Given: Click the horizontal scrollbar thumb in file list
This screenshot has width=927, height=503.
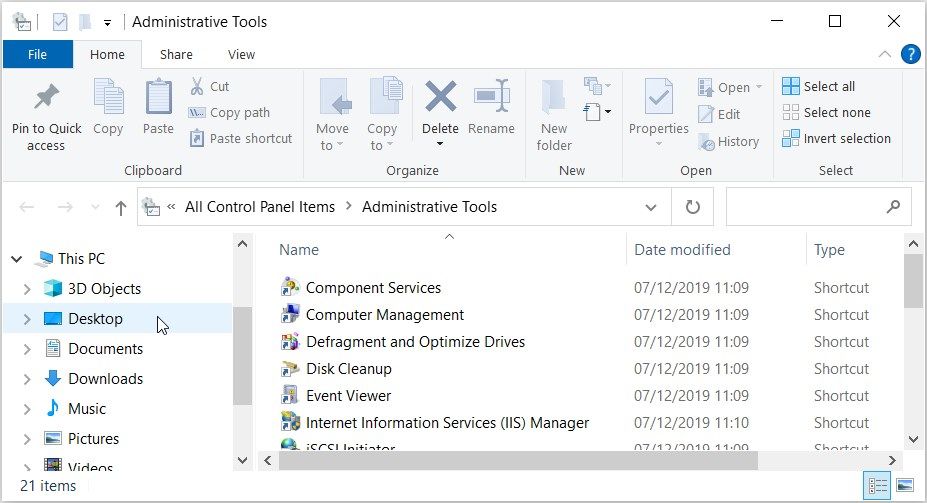Looking at the screenshot, I should point(518,461).
